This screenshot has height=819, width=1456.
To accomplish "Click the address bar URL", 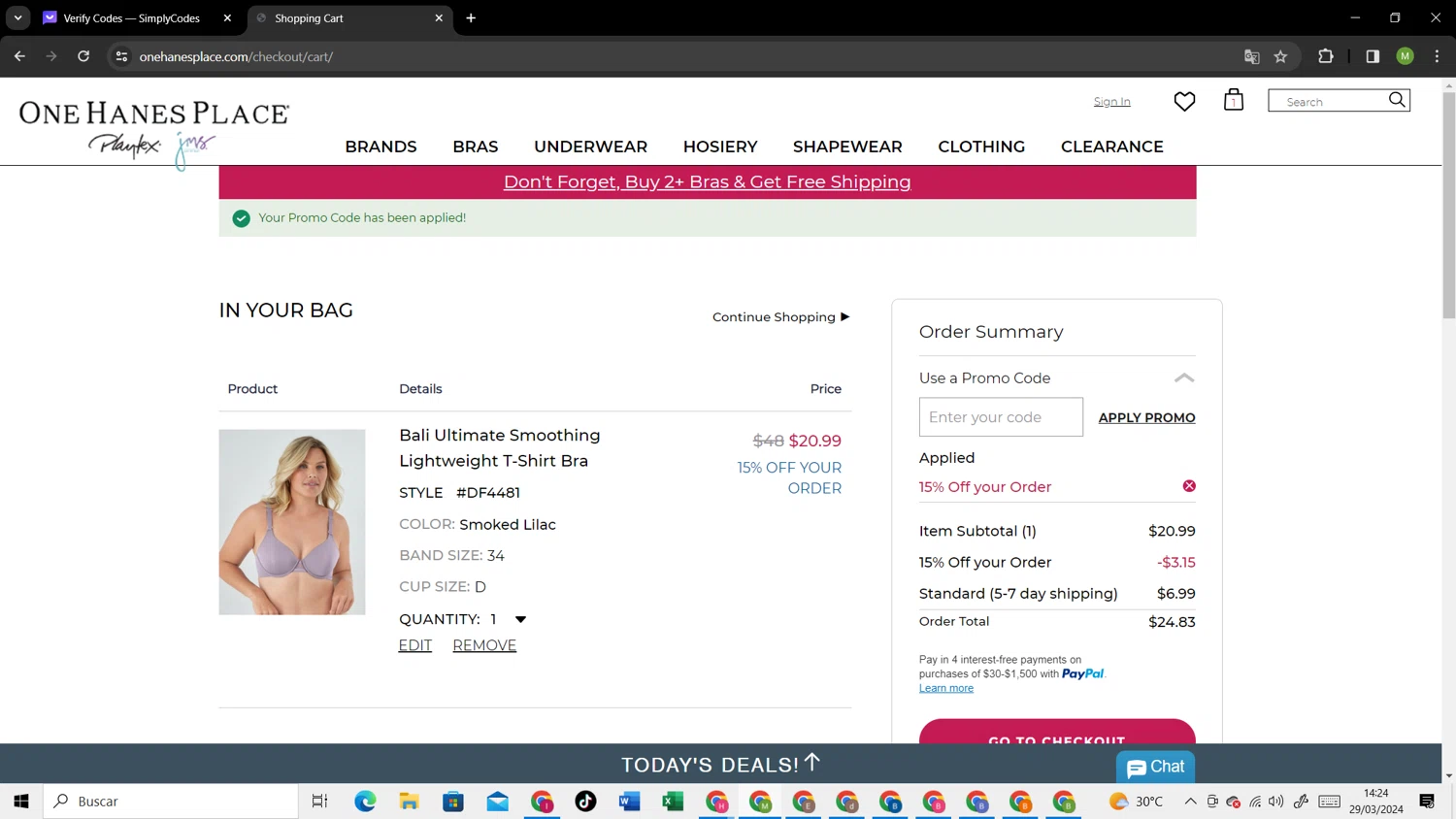I will point(236,56).
